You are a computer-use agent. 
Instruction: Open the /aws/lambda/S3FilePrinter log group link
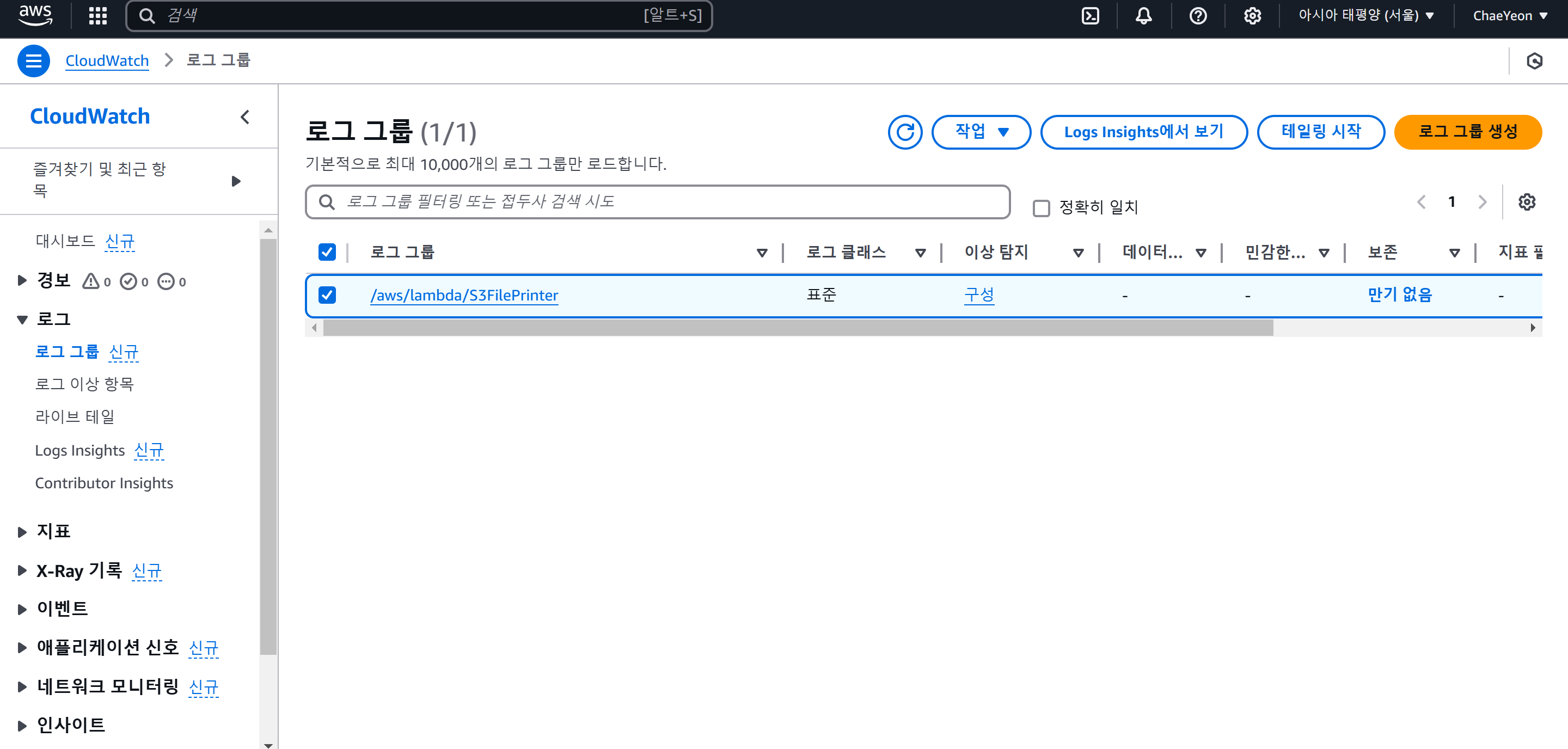(x=464, y=295)
